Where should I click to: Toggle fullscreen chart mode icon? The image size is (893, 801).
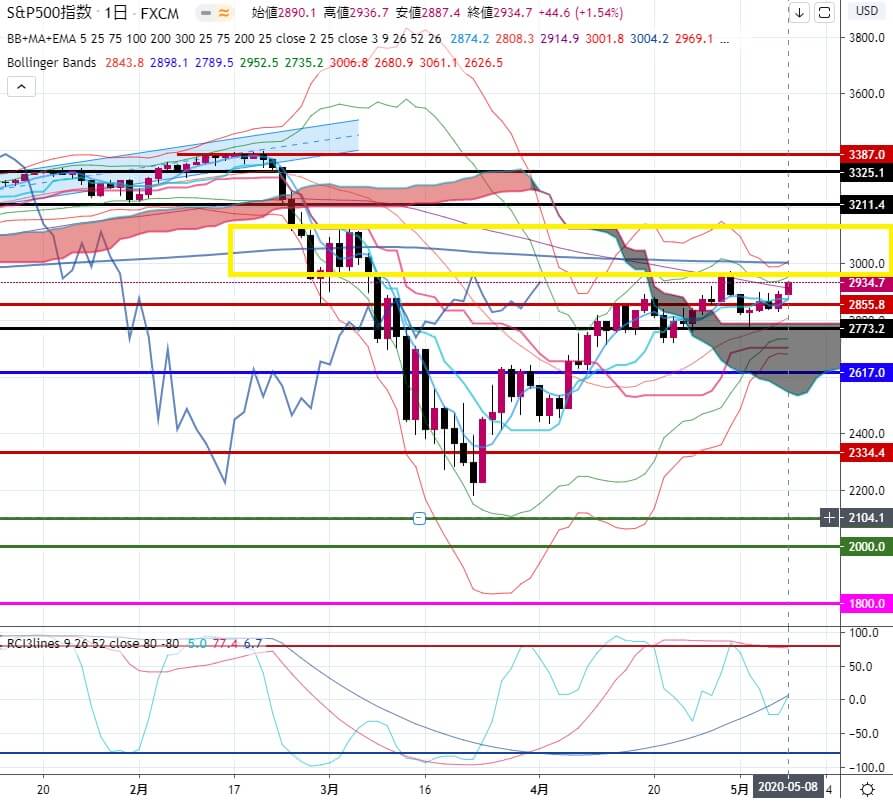click(x=824, y=13)
